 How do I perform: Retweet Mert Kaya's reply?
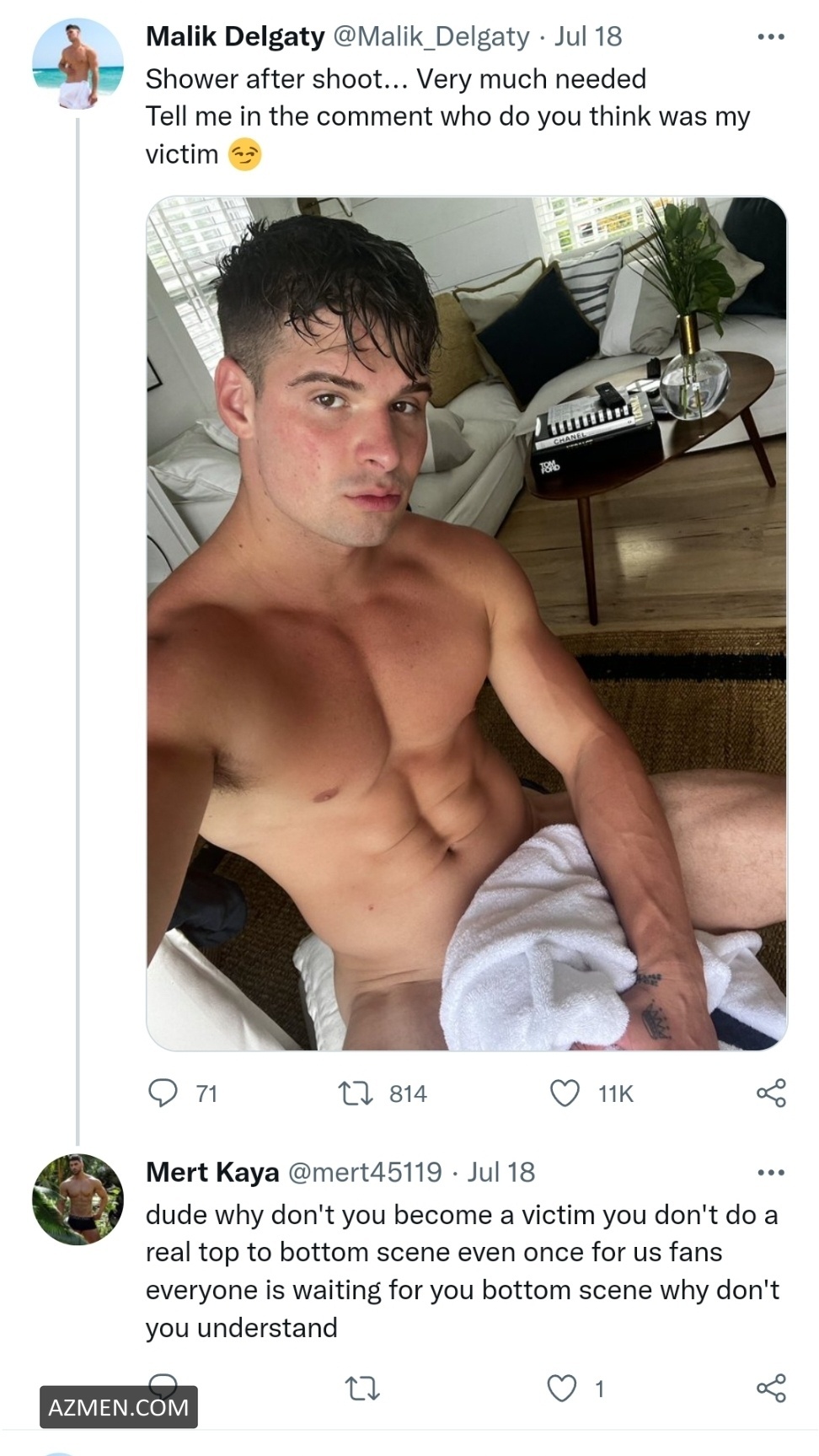coord(363,1389)
